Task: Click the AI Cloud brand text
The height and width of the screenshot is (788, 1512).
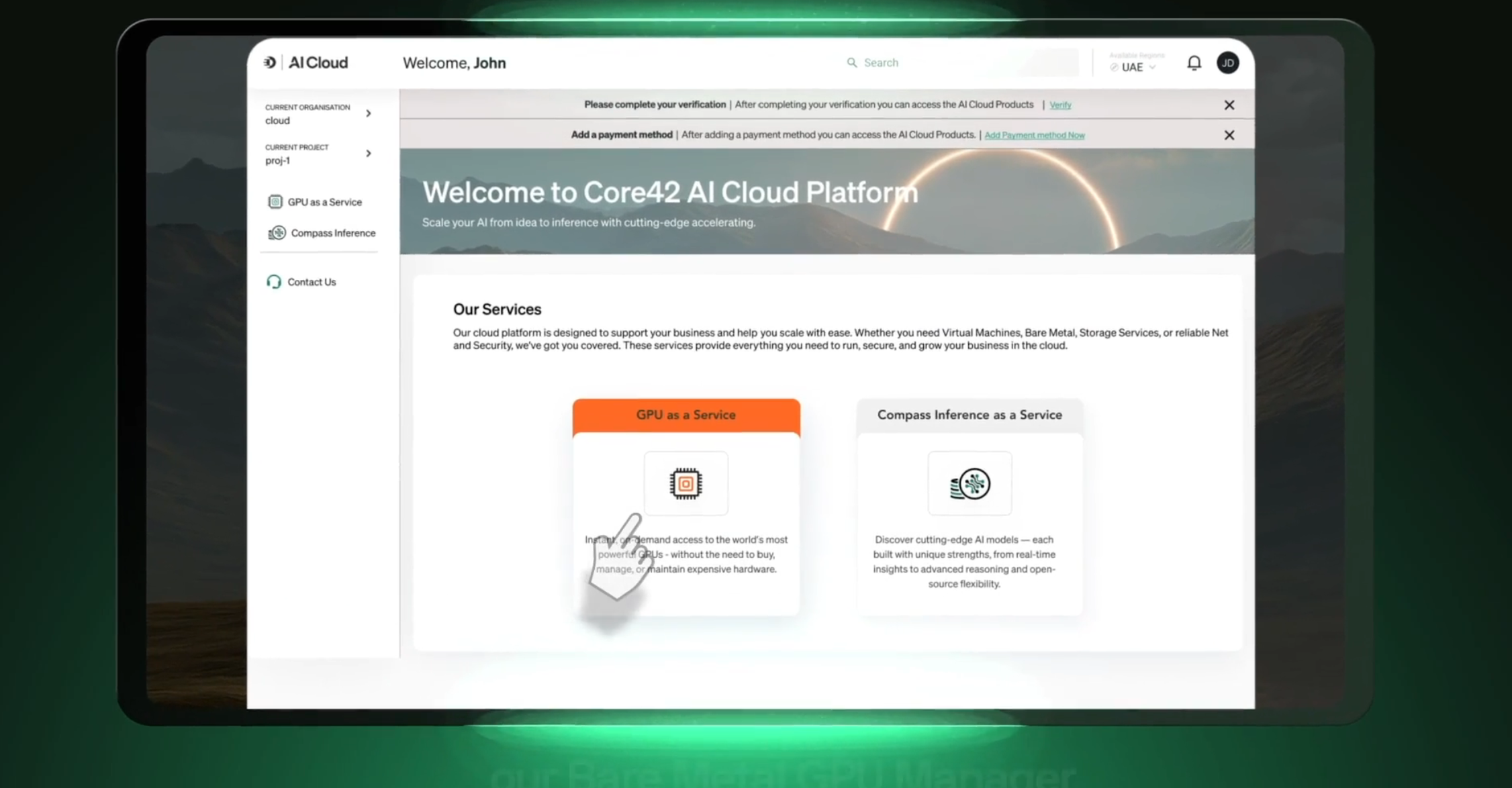Action: point(318,62)
